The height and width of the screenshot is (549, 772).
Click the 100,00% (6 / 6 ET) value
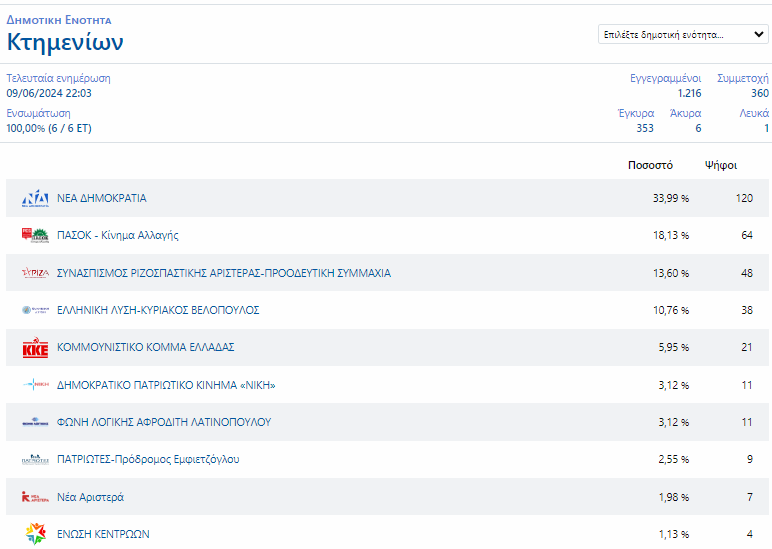[x=49, y=129]
